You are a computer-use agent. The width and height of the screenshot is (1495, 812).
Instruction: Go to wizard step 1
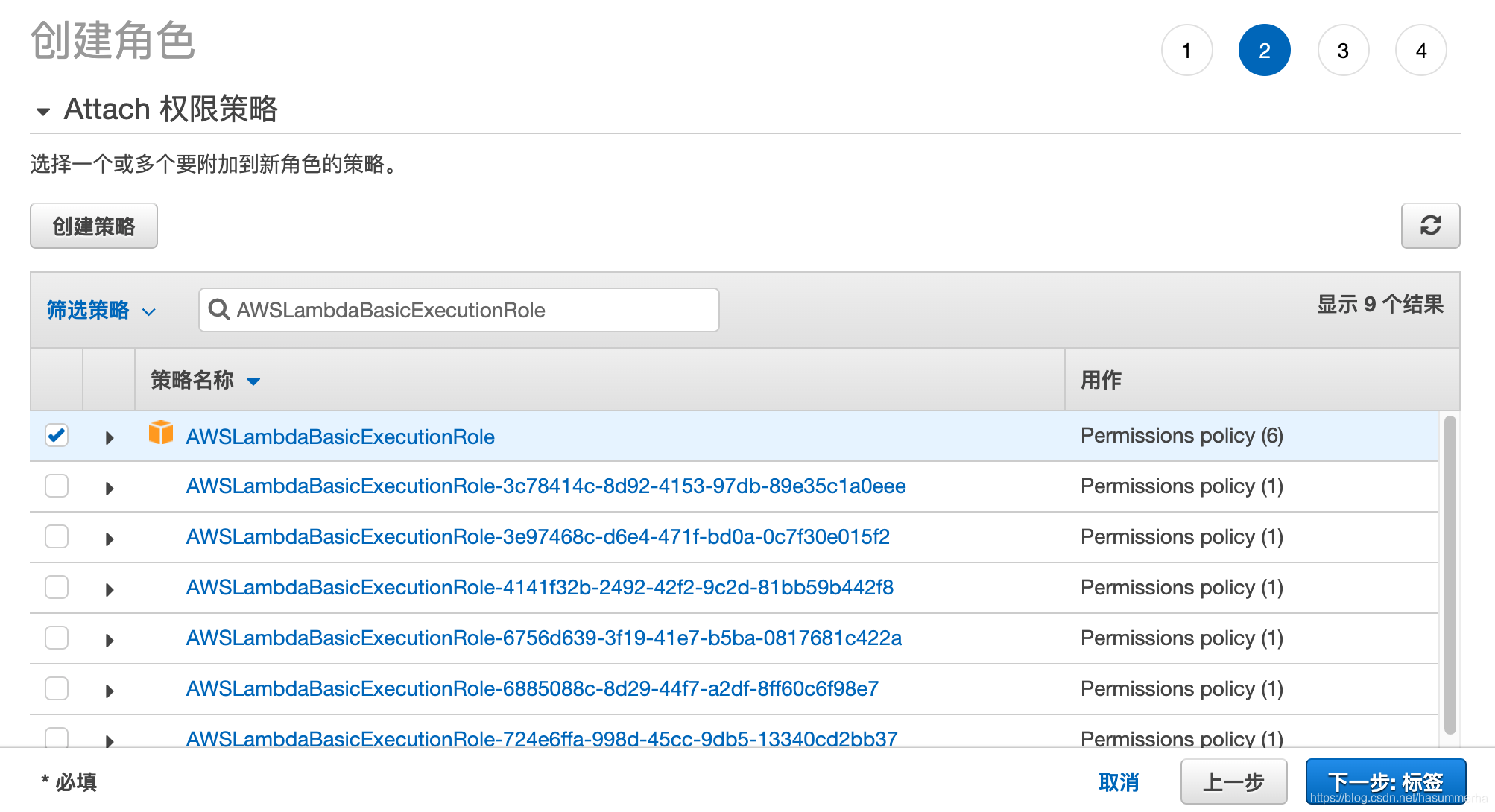[x=1186, y=50]
